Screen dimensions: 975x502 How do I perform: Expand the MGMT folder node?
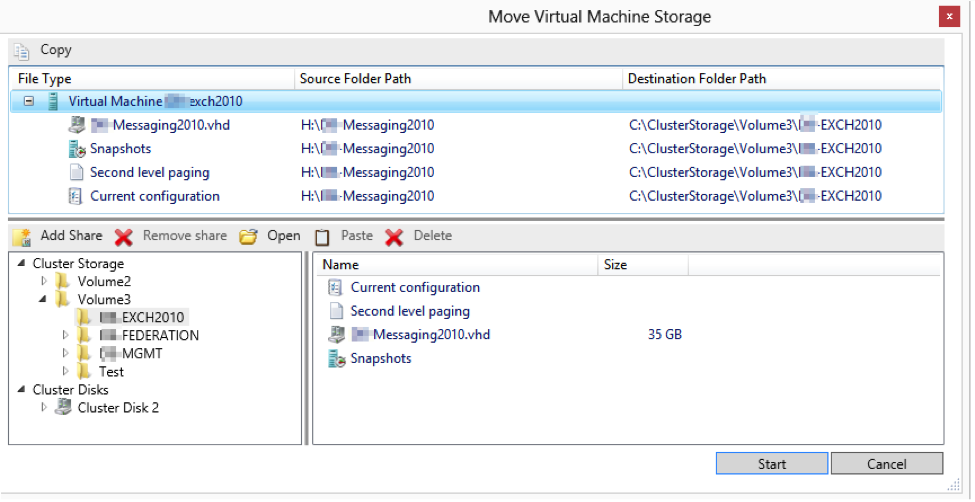pyautogui.click(x=65, y=353)
